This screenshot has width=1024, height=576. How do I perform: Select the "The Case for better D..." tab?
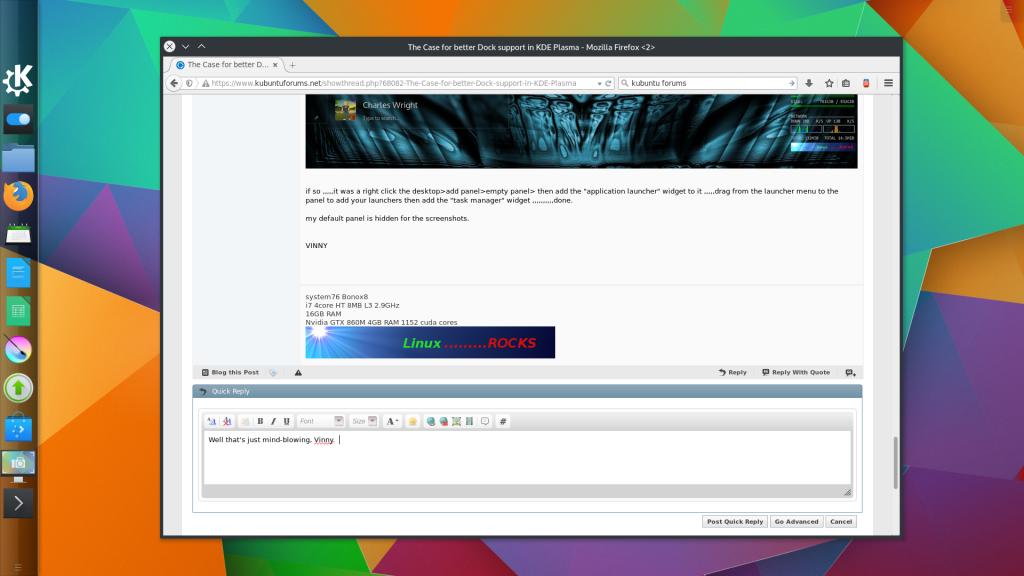point(227,64)
